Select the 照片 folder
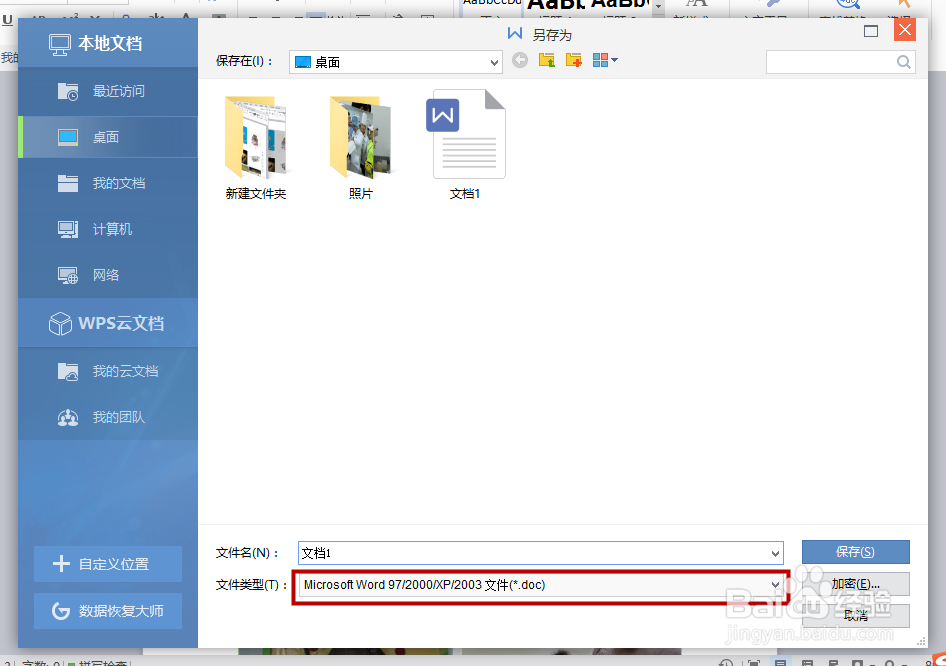 tap(360, 147)
